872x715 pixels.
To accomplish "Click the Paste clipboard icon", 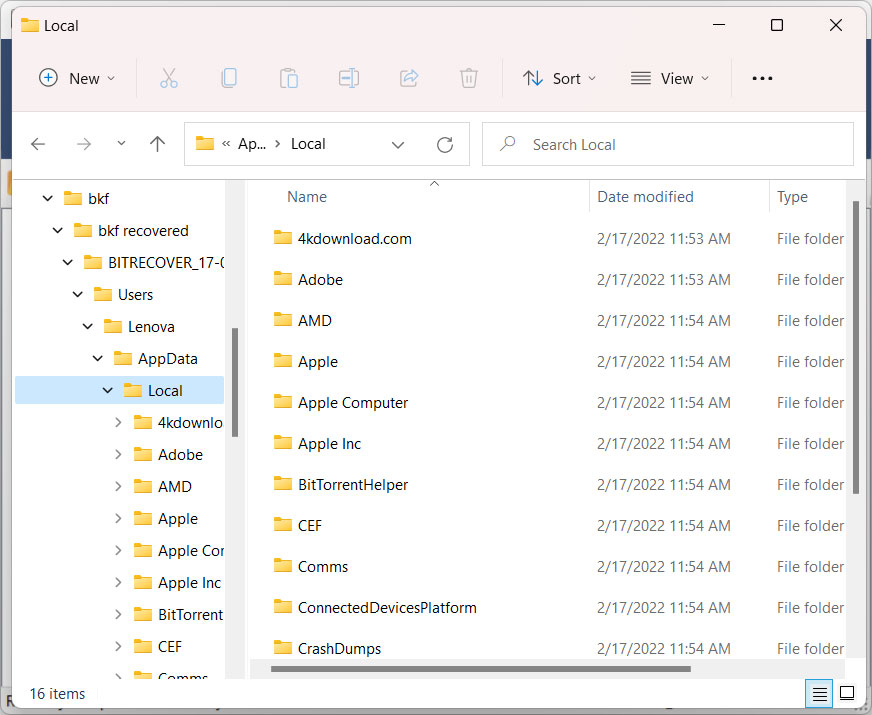I will tap(289, 78).
